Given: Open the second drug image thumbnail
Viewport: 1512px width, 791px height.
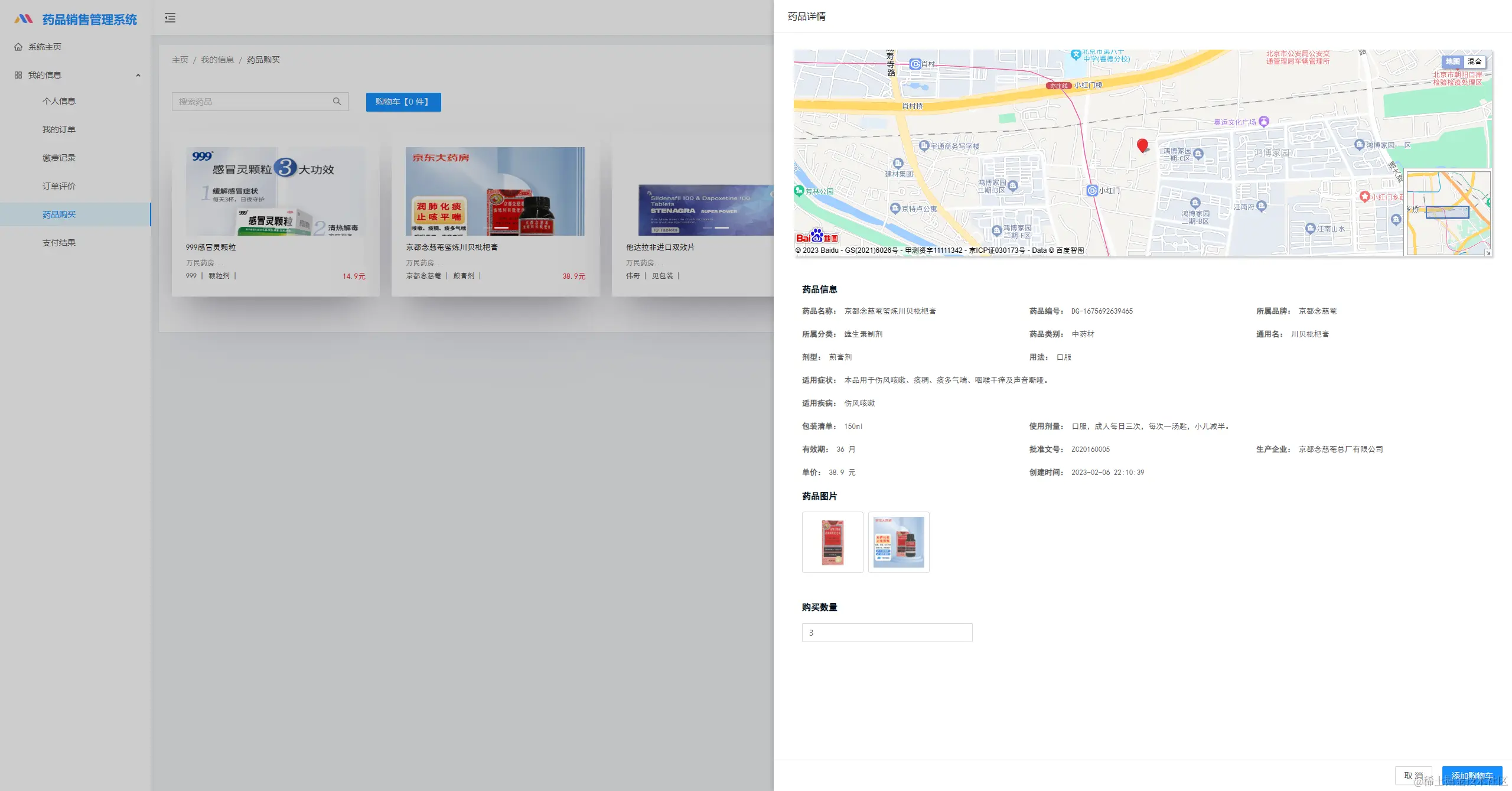Looking at the screenshot, I should pyautogui.click(x=898, y=542).
